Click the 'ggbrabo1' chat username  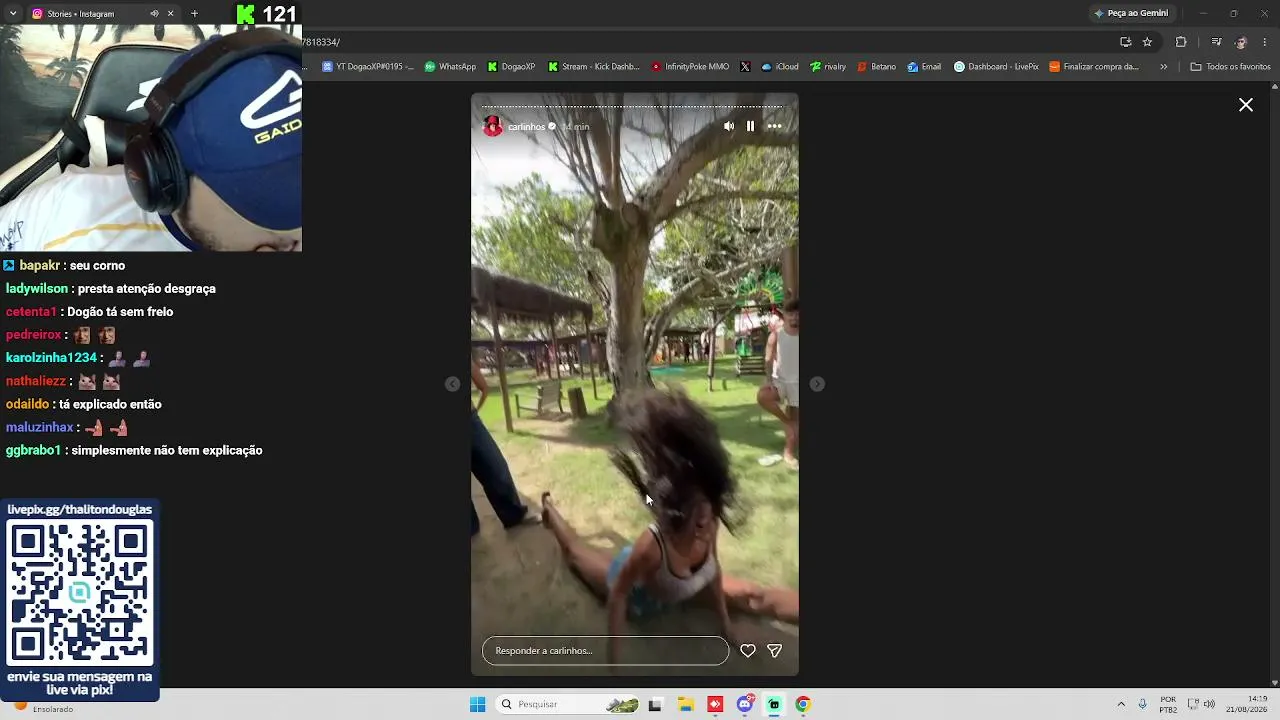click(x=34, y=451)
